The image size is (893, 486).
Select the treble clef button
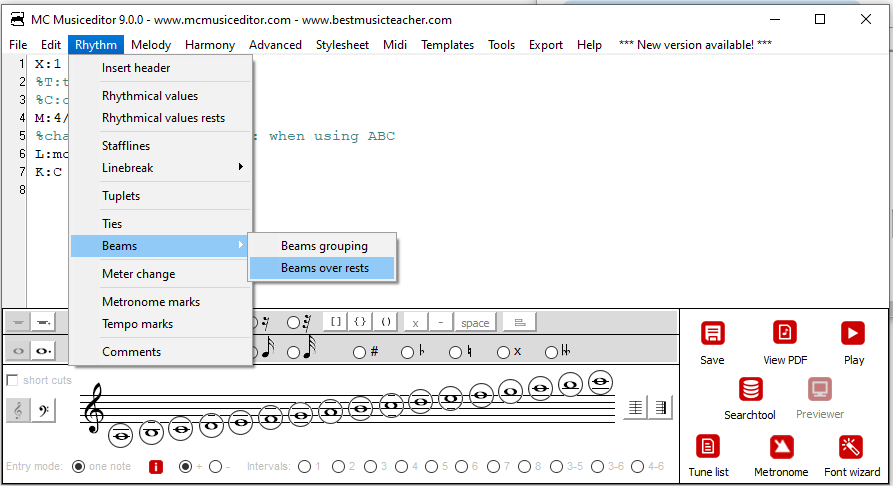tap(18, 410)
